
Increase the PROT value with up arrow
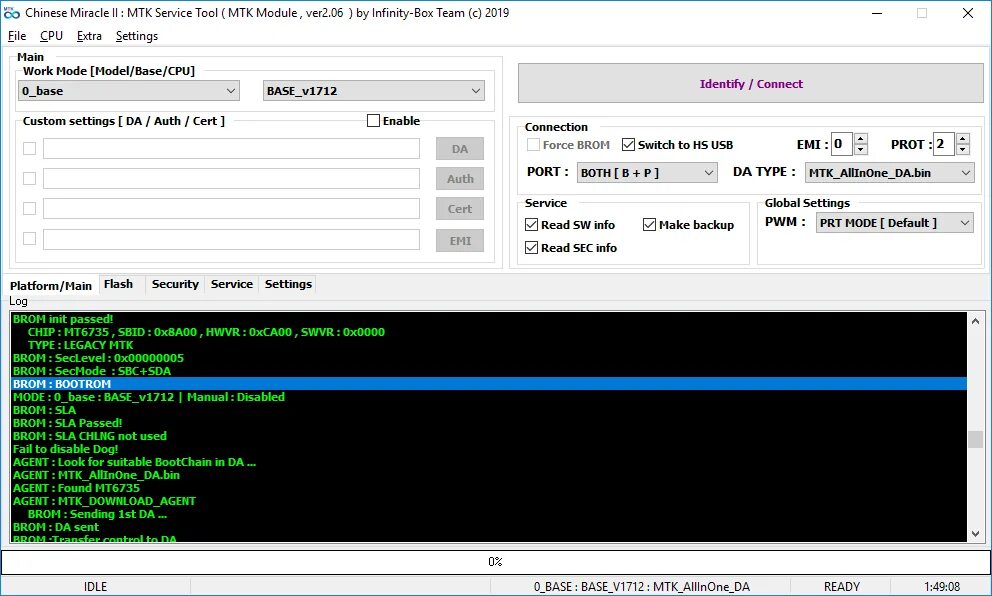point(963,139)
